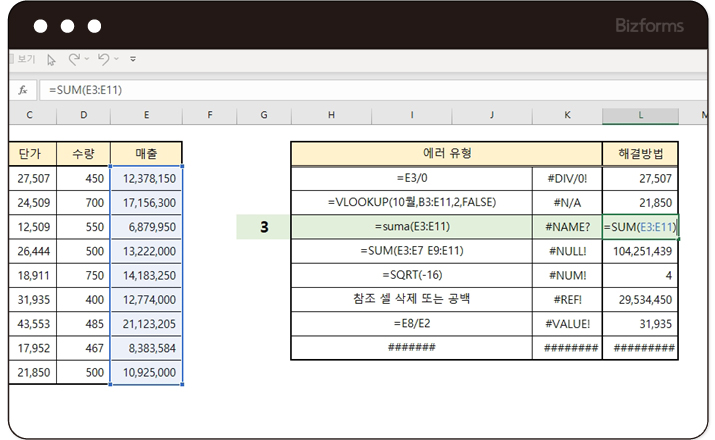Click the 수량 header cell
The image size is (715, 440).
[83, 154]
